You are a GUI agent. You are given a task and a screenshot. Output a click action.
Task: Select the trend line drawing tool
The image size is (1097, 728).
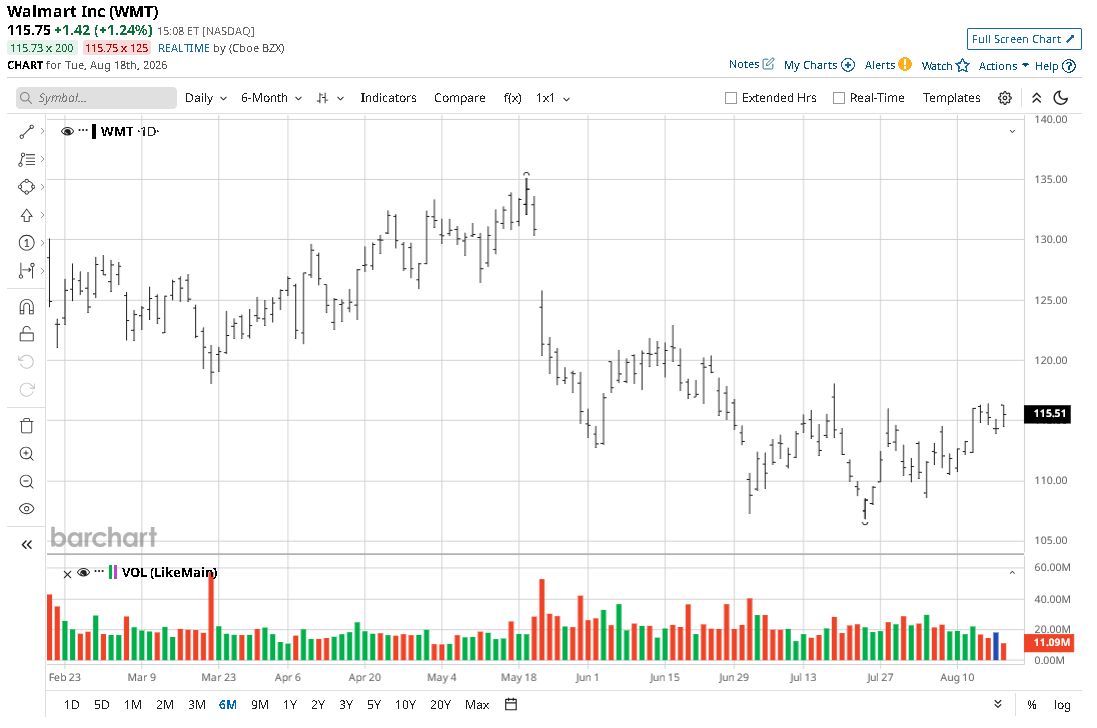click(x=27, y=131)
